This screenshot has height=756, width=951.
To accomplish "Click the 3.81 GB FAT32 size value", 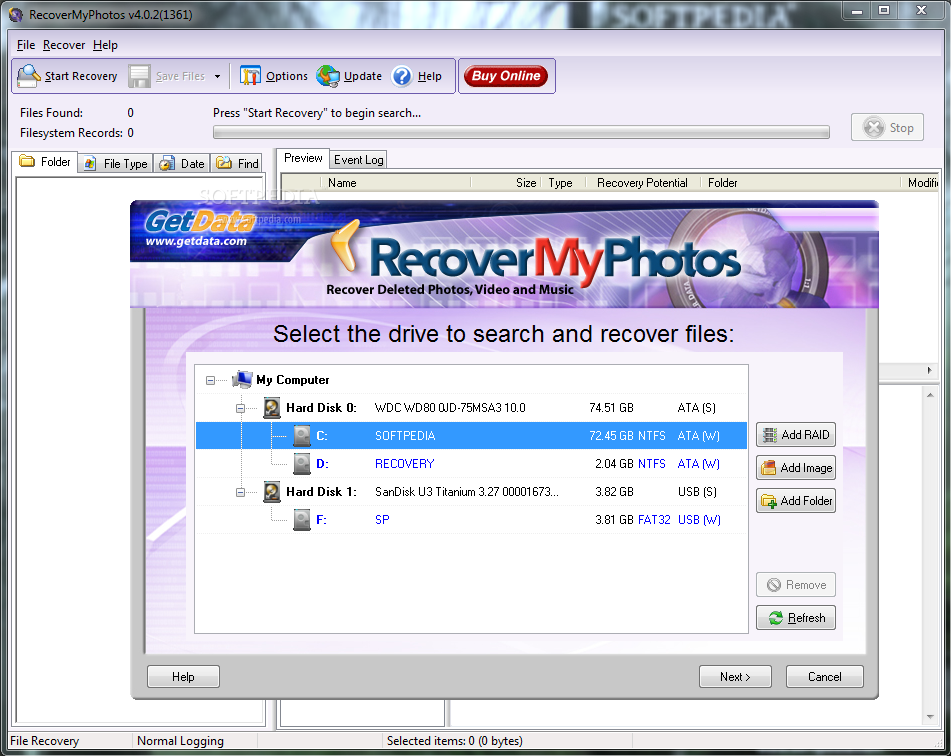I will point(633,519).
